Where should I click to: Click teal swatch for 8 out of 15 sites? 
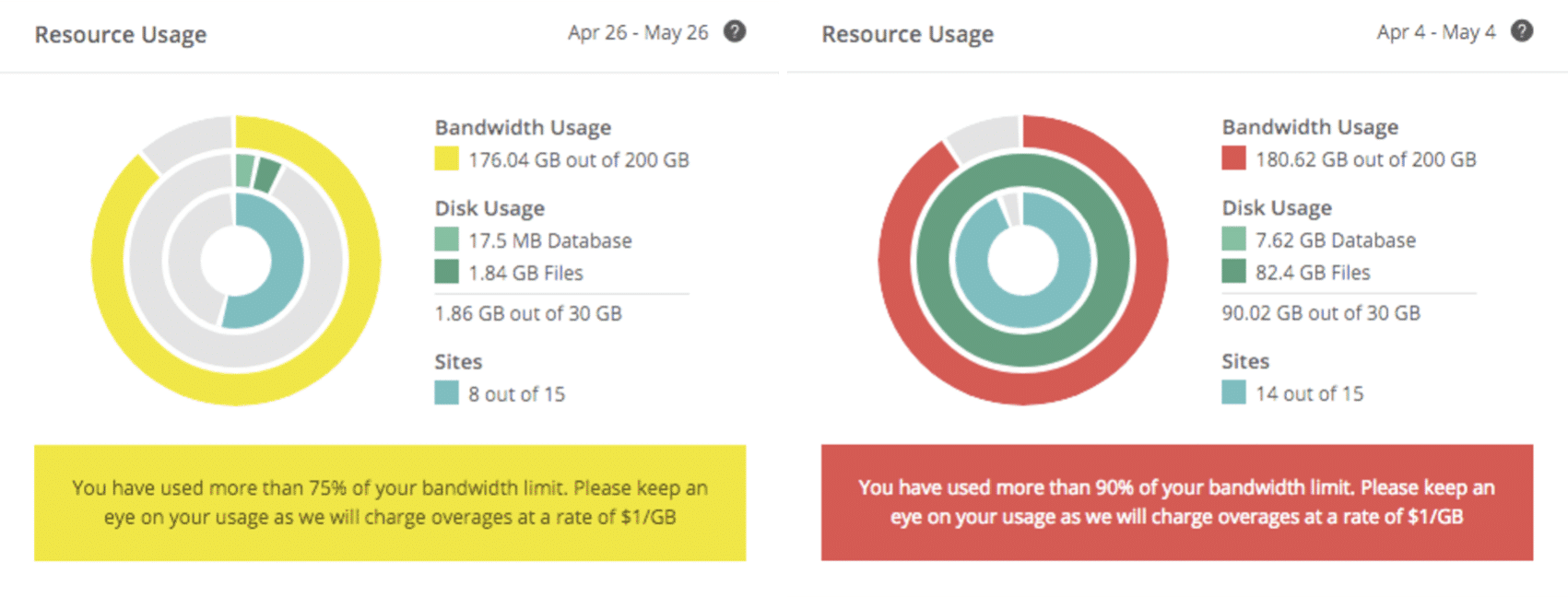click(446, 393)
